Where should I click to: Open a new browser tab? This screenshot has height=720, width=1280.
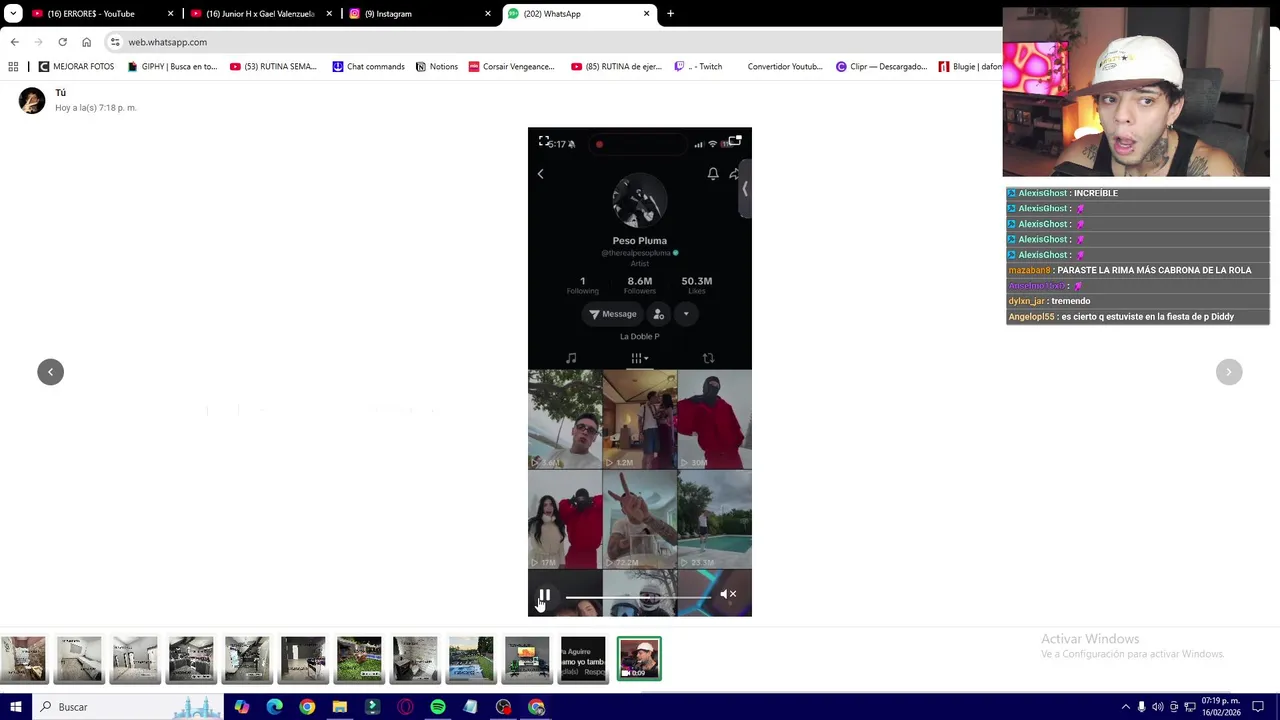[670, 14]
